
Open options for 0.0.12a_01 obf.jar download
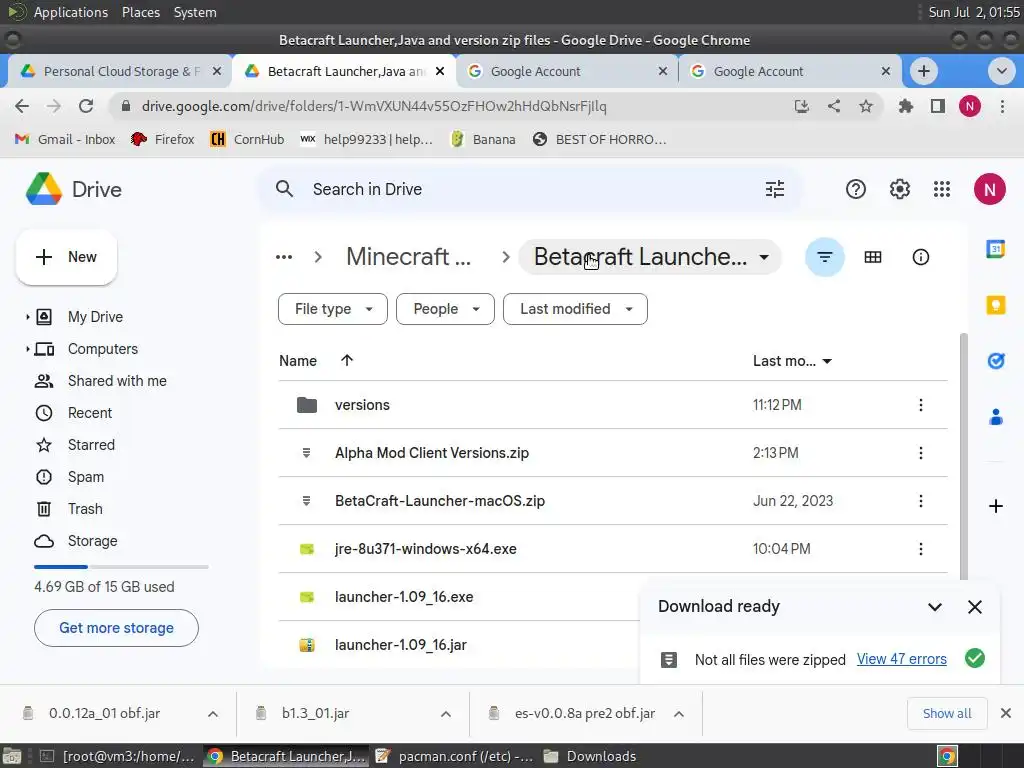(213, 714)
